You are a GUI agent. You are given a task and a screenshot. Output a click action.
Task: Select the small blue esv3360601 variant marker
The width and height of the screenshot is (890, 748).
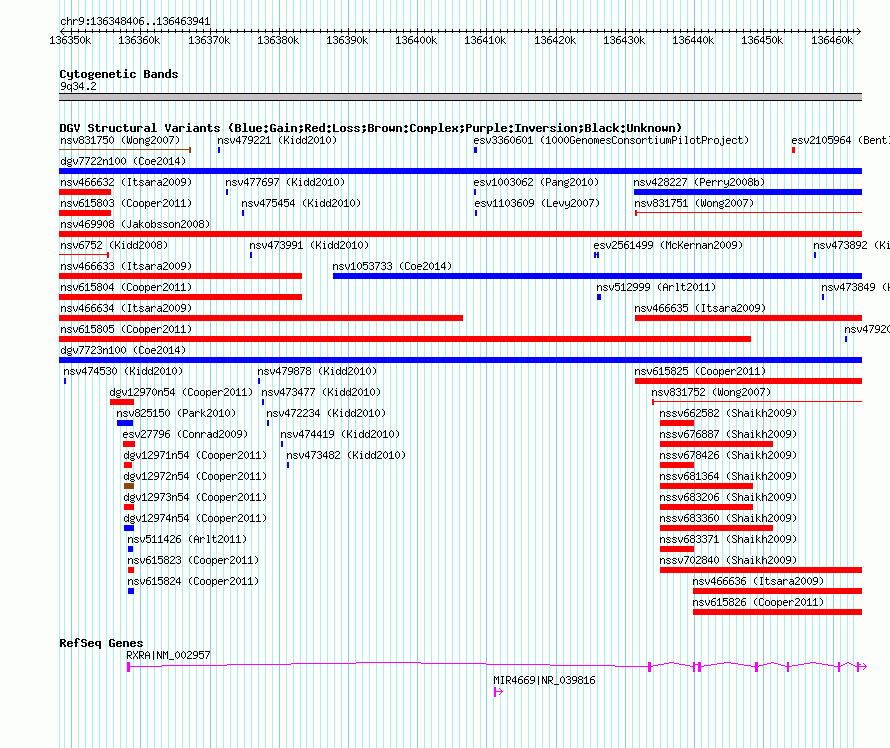(475, 150)
